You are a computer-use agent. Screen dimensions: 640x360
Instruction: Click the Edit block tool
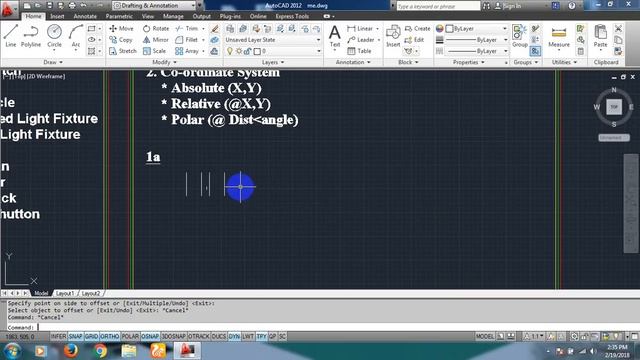(x=414, y=40)
